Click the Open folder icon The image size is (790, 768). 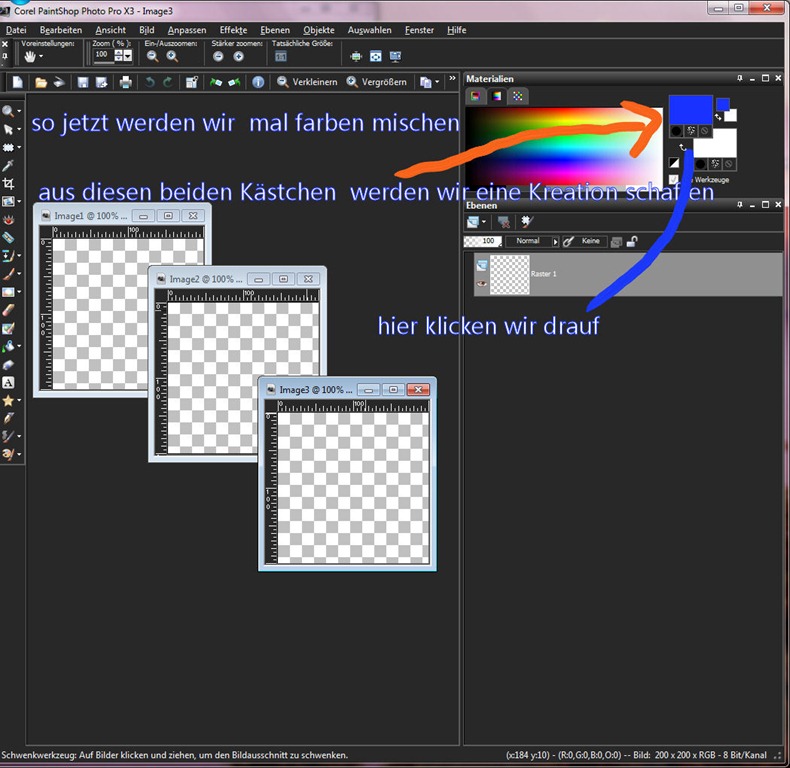[x=40, y=82]
